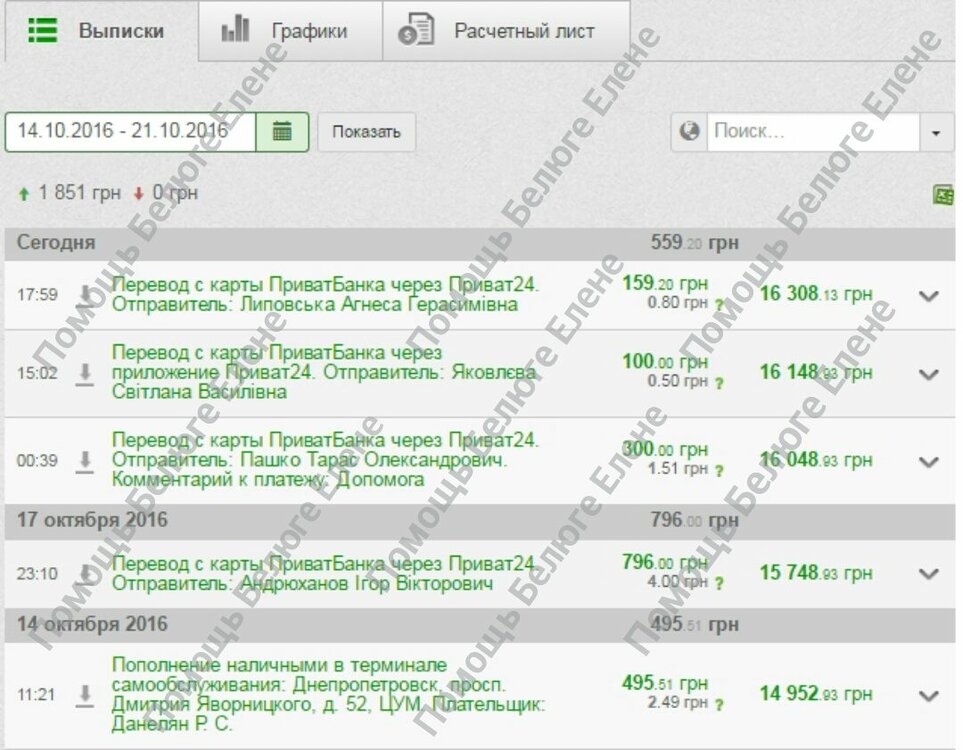Open the cash deposit by Данелян Р. С.
The width and height of the screenshot is (963, 750).
pyautogui.click(x=328, y=695)
